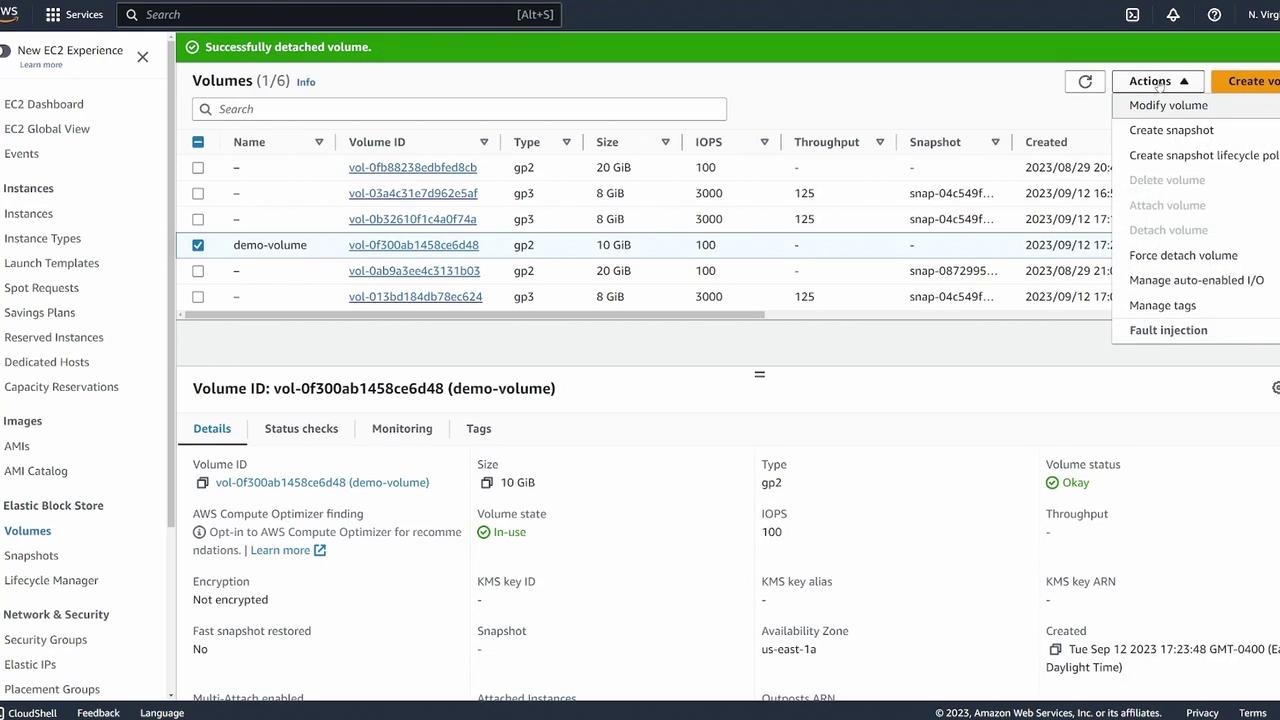Open the notifications bell
Screen dimensions: 1280x720
1173,15
